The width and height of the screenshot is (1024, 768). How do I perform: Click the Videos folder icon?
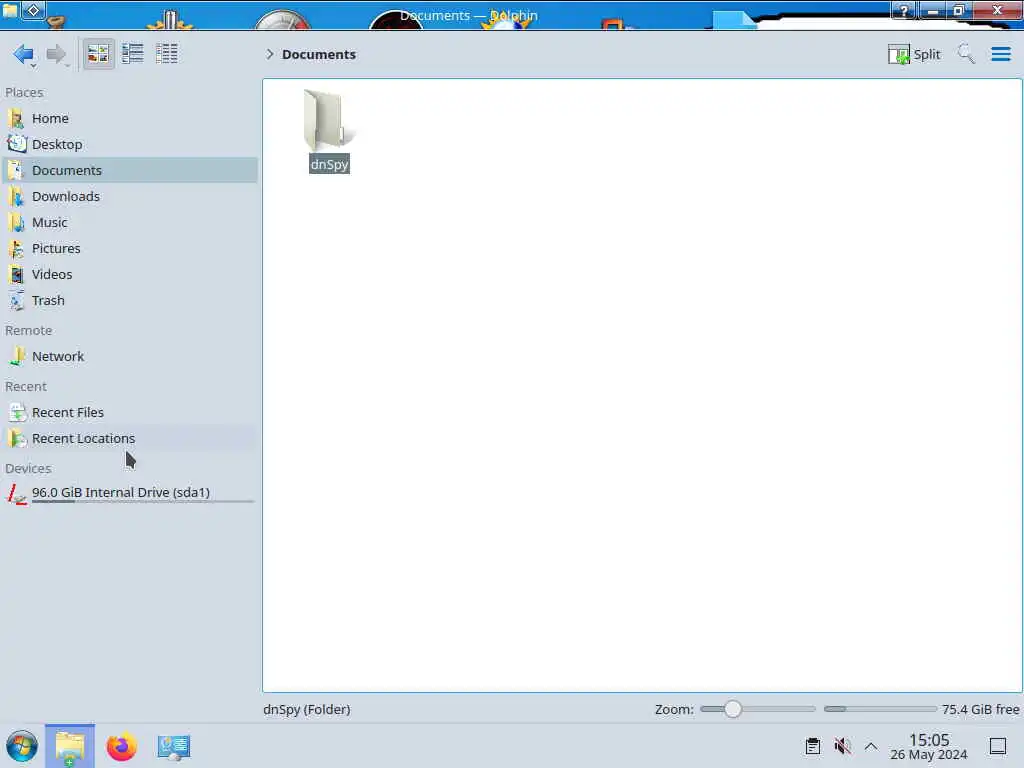pos(16,275)
